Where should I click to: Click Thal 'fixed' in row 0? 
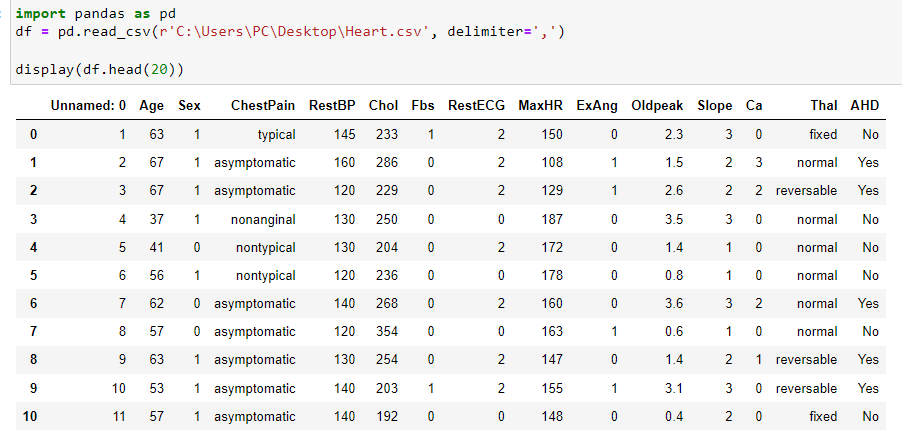[x=823, y=135]
